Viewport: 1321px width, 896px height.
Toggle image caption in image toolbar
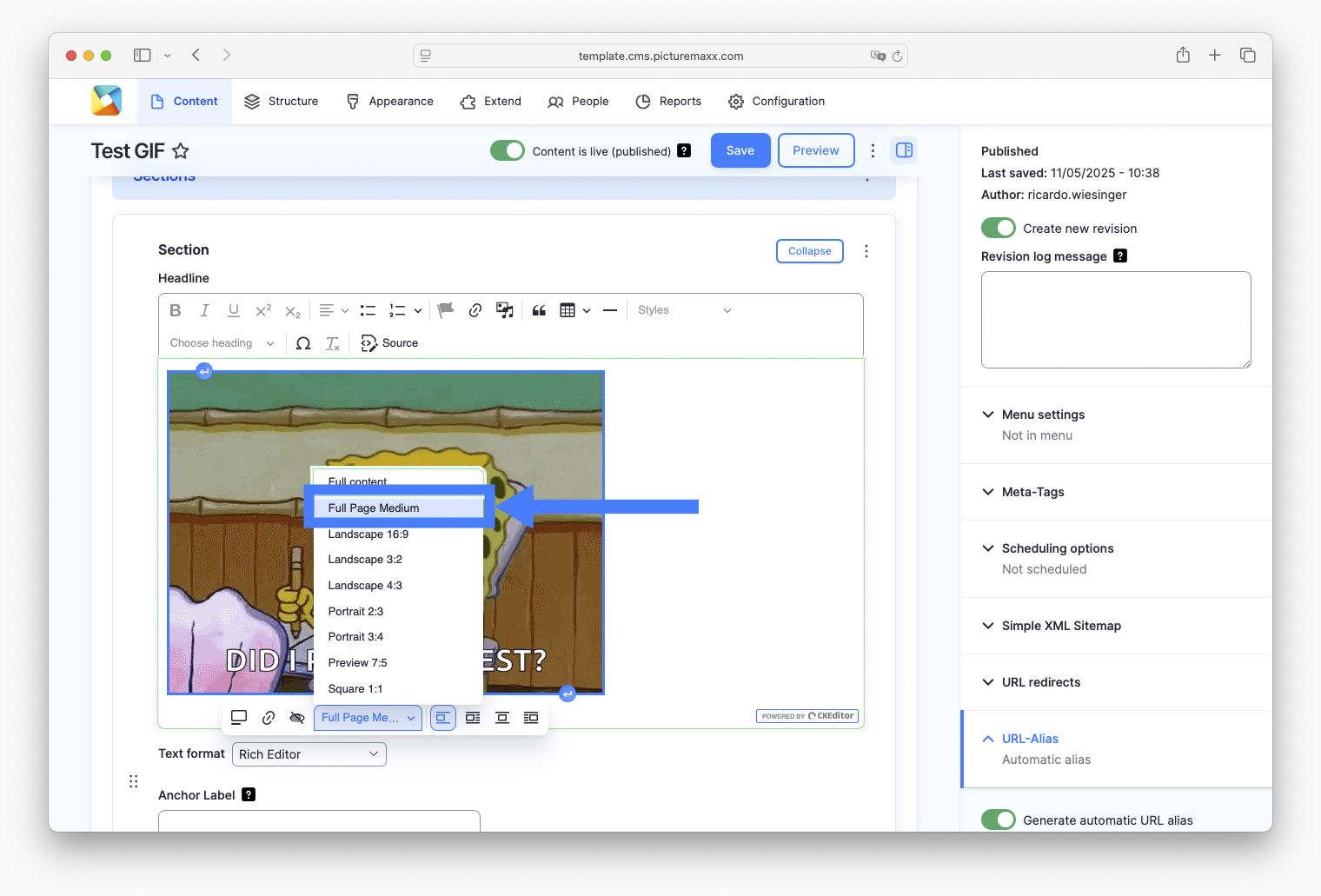point(239,718)
